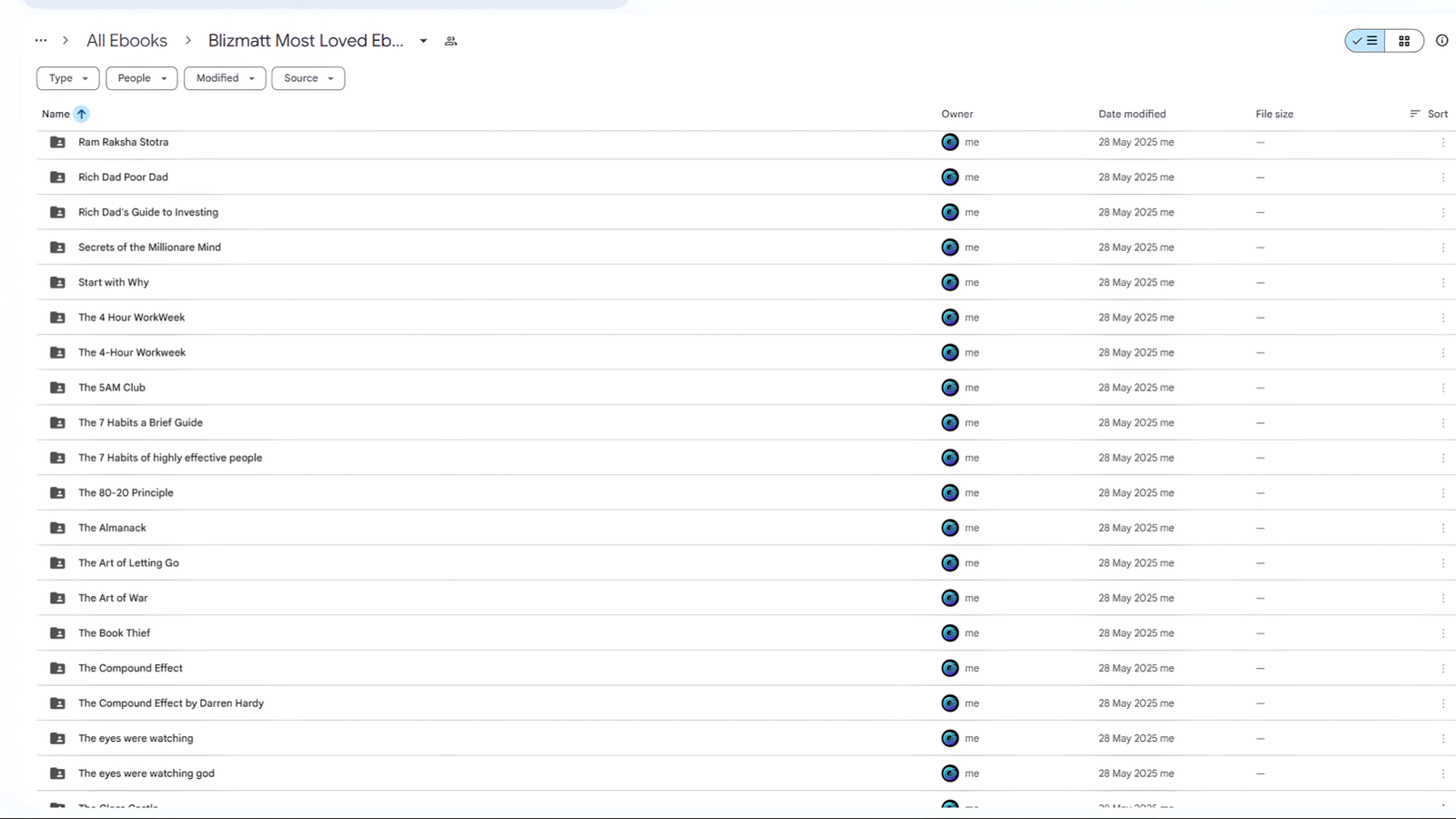
Task: Open more actions for Rich Dad Poor Dad
Action: [x=1442, y=177]
